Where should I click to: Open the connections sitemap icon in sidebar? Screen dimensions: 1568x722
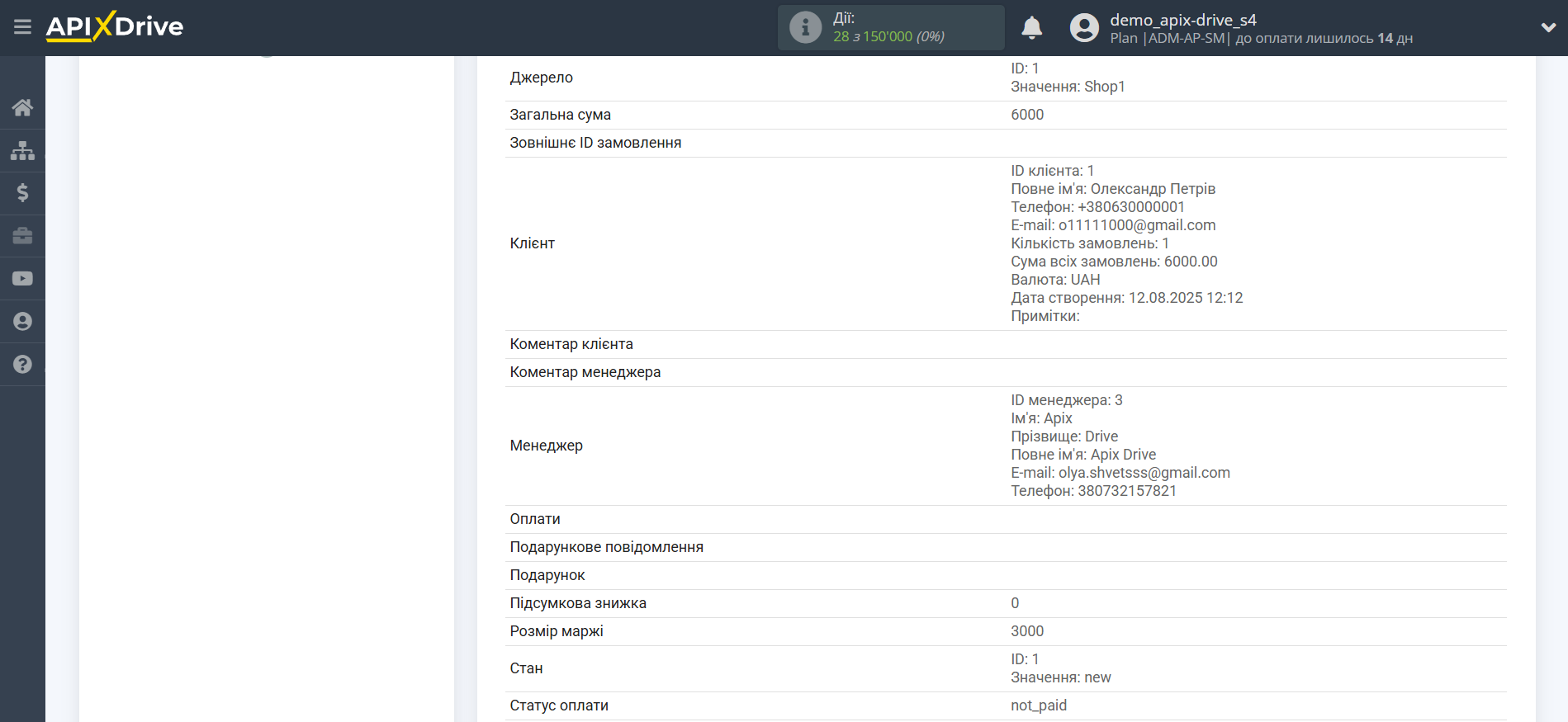pyautogui.click(x=22, y=150)
